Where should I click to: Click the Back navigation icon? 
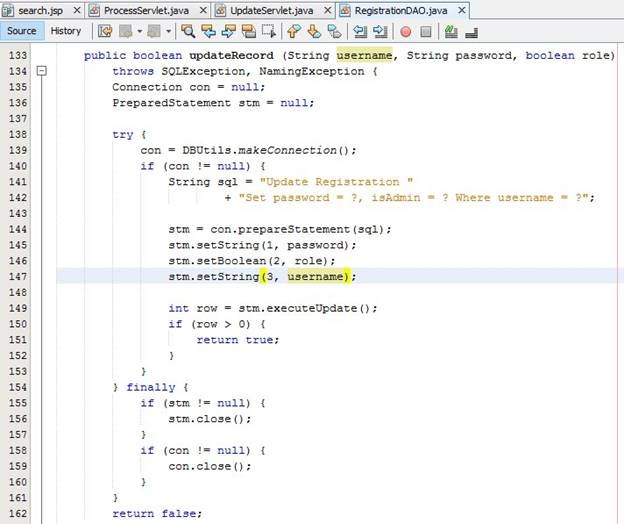(126, 31)
